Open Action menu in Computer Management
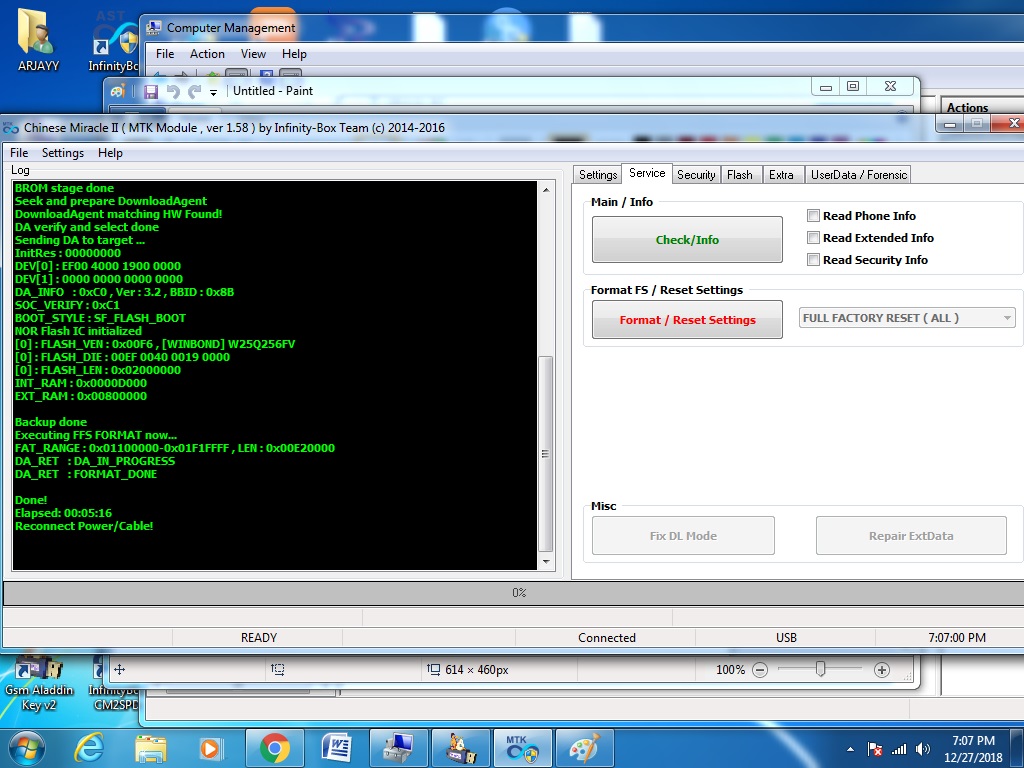Viewport: 1024px width, 768px height. tap(207, 54)
